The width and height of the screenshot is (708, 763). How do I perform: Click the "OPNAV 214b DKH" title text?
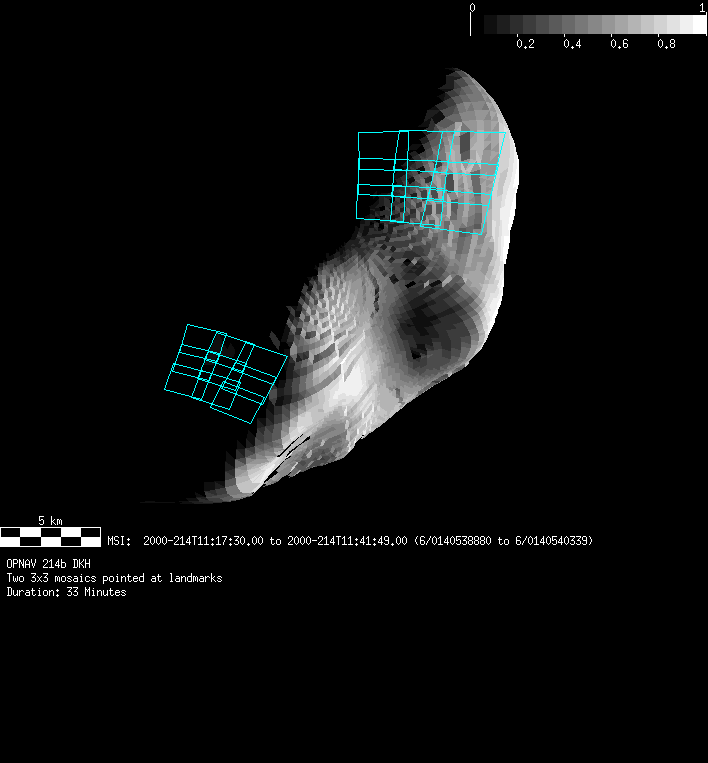[x=48, y=564]
